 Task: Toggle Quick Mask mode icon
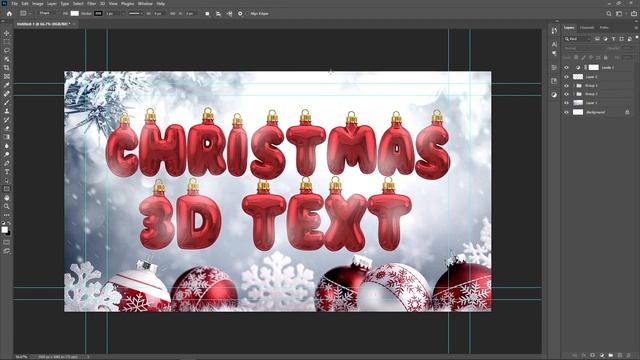click(x=7, y=242)
